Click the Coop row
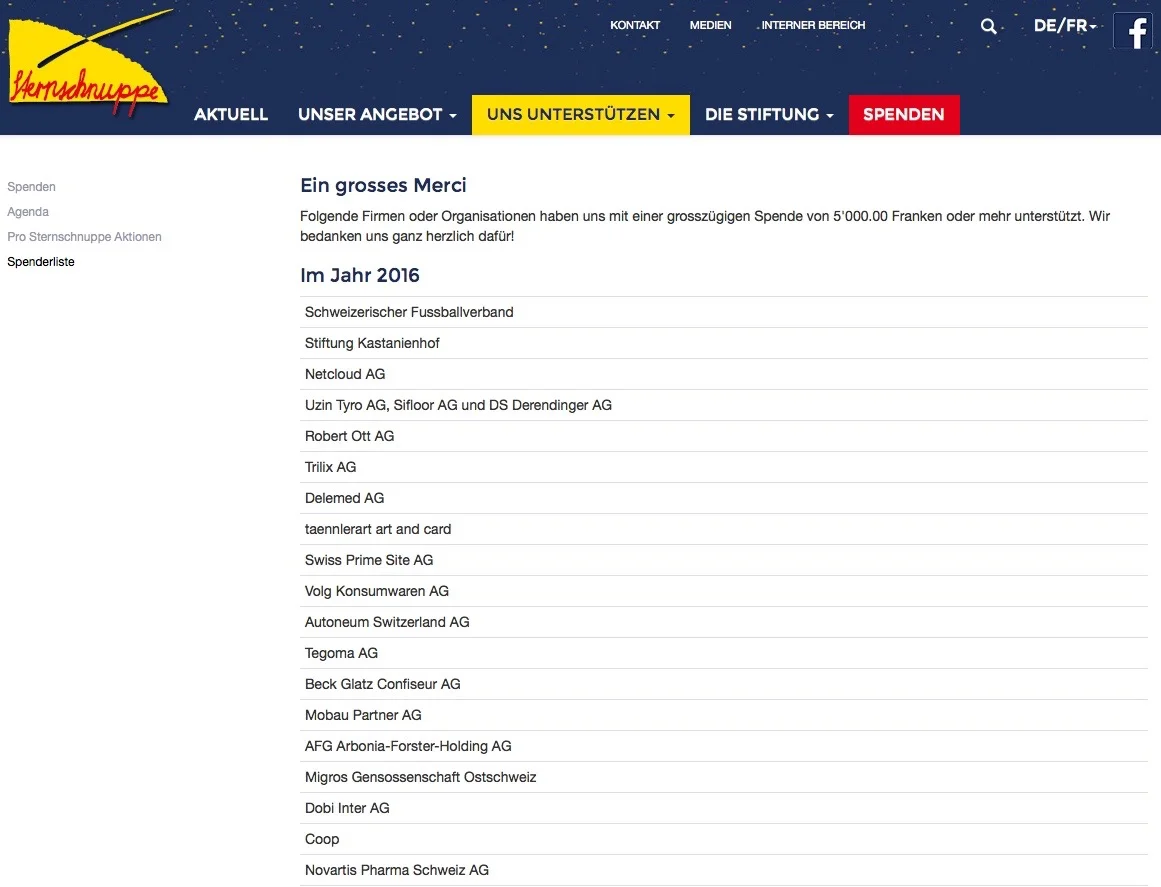1161x887 pixels. pyautogui.click(x=723, y=840)
